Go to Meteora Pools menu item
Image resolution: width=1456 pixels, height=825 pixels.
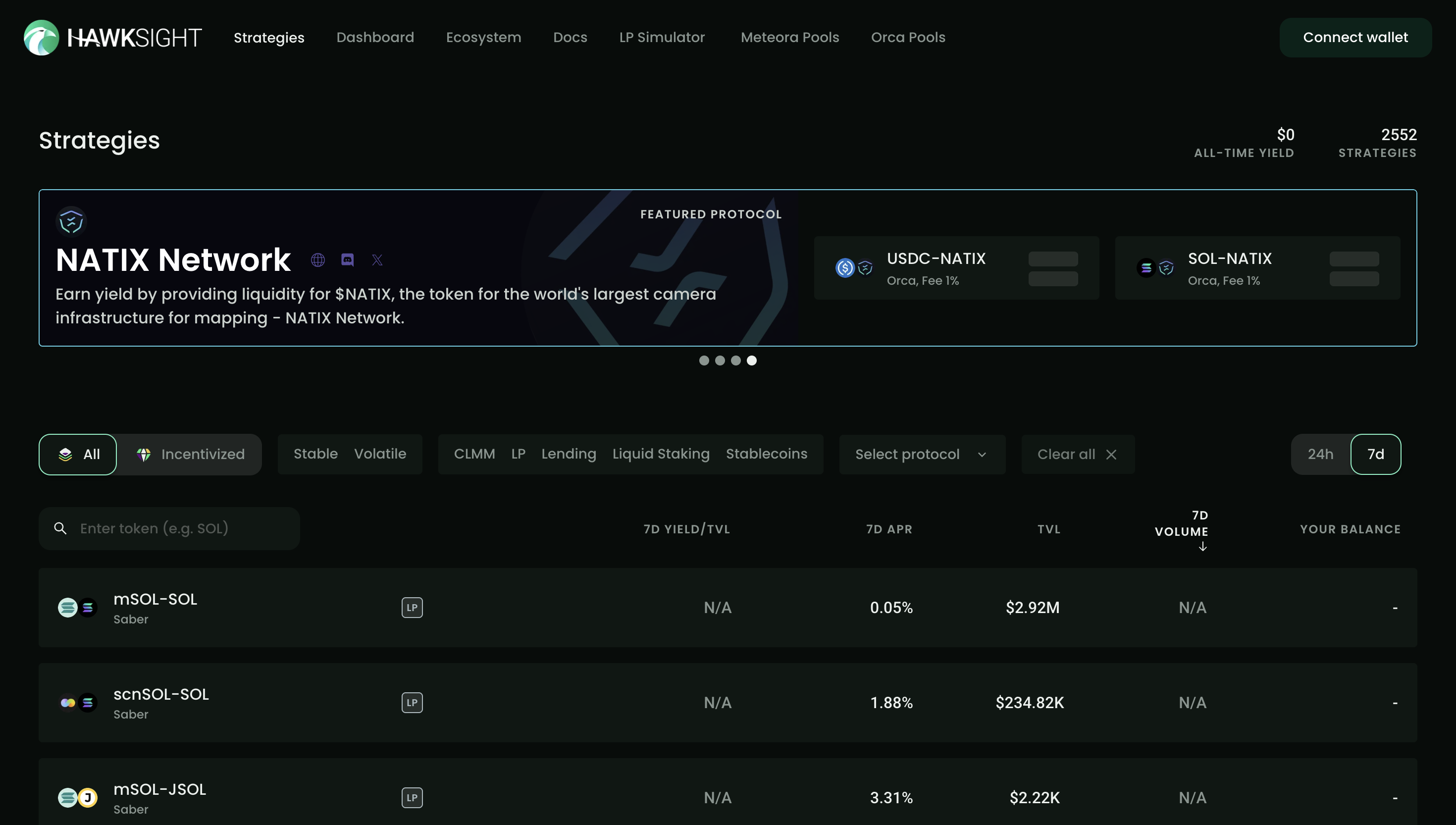[x=790, y=38]
